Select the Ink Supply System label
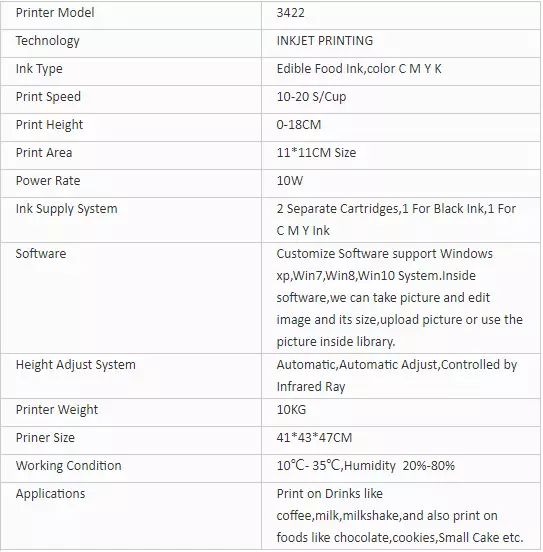 (67, 209)
